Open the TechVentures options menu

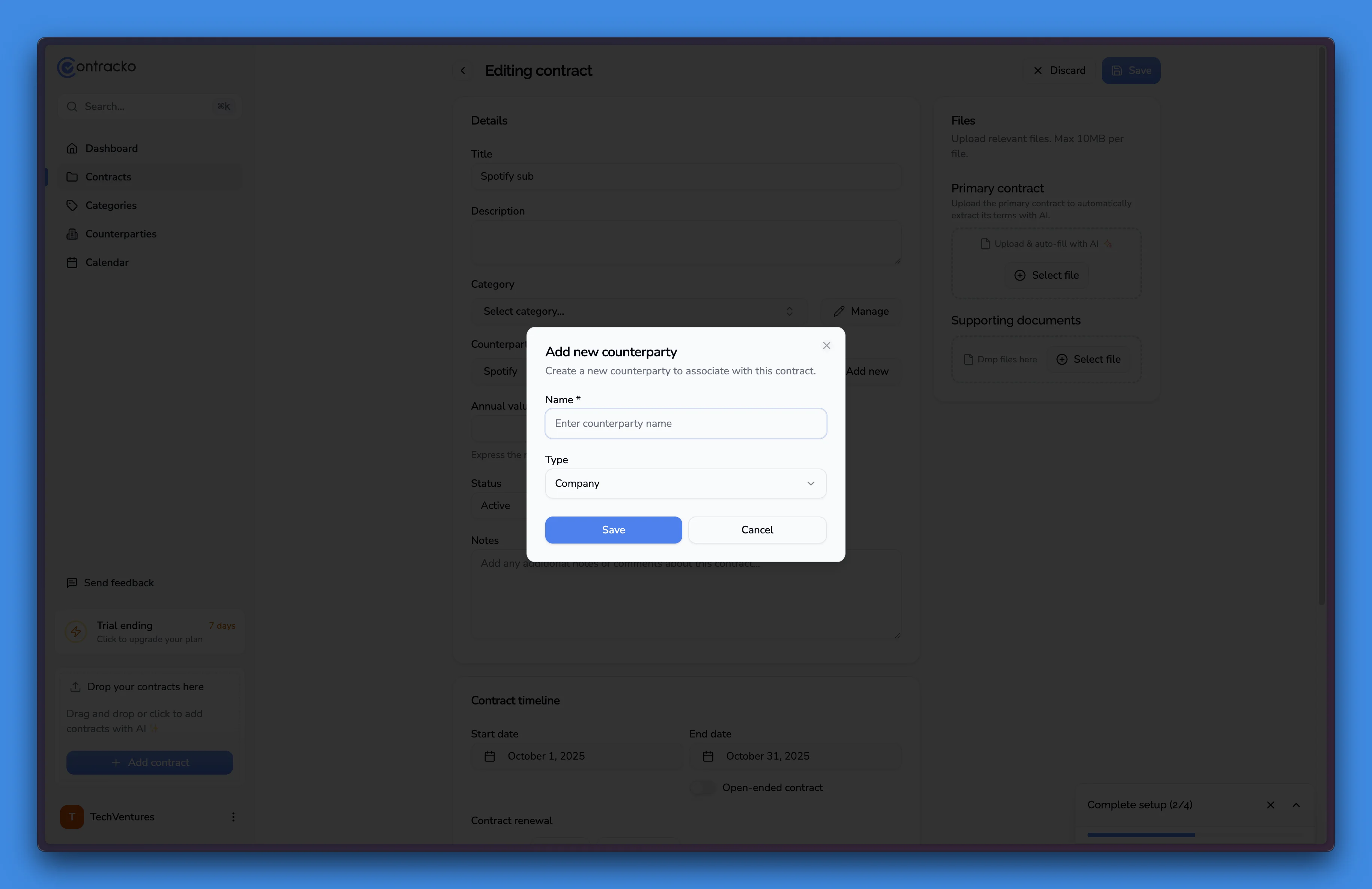(x=233, y=816)
